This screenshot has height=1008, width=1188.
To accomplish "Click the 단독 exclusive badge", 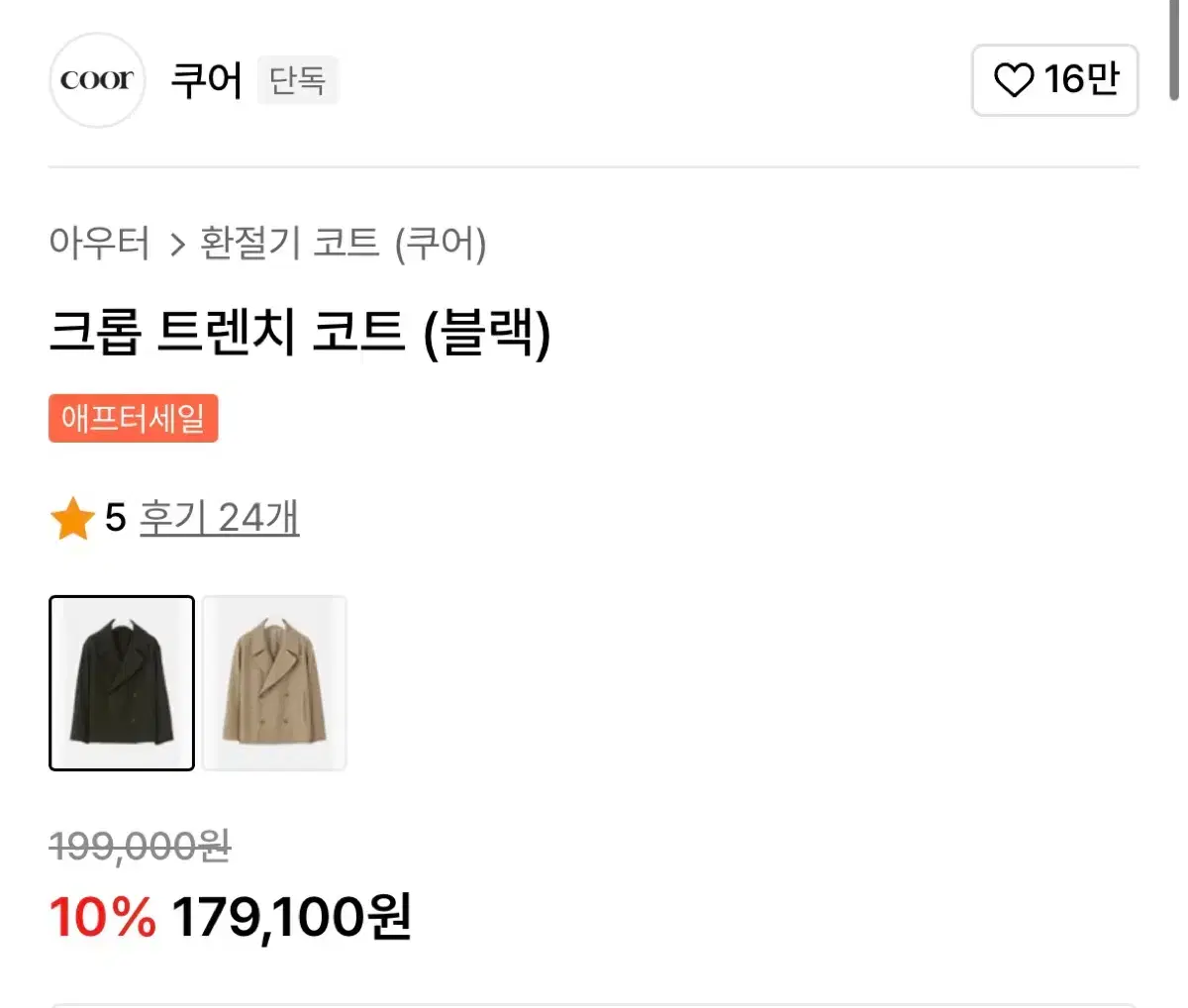I will [x=297, y=80].
